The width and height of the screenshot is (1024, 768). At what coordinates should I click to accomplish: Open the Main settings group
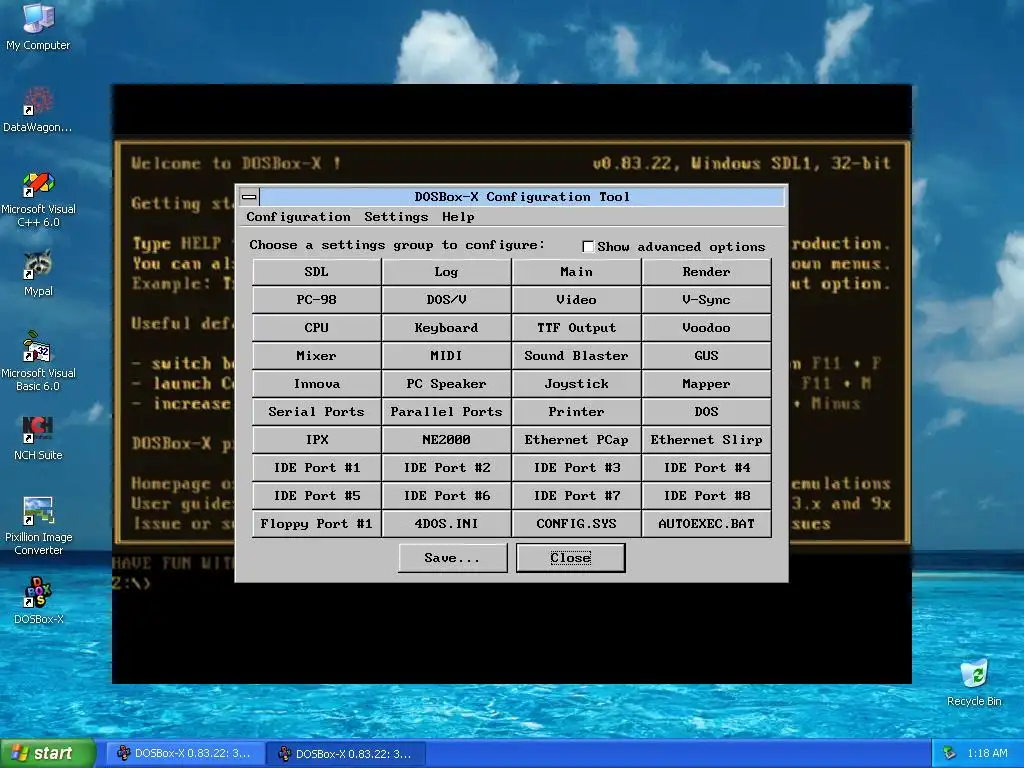click(x=576, y=272)
